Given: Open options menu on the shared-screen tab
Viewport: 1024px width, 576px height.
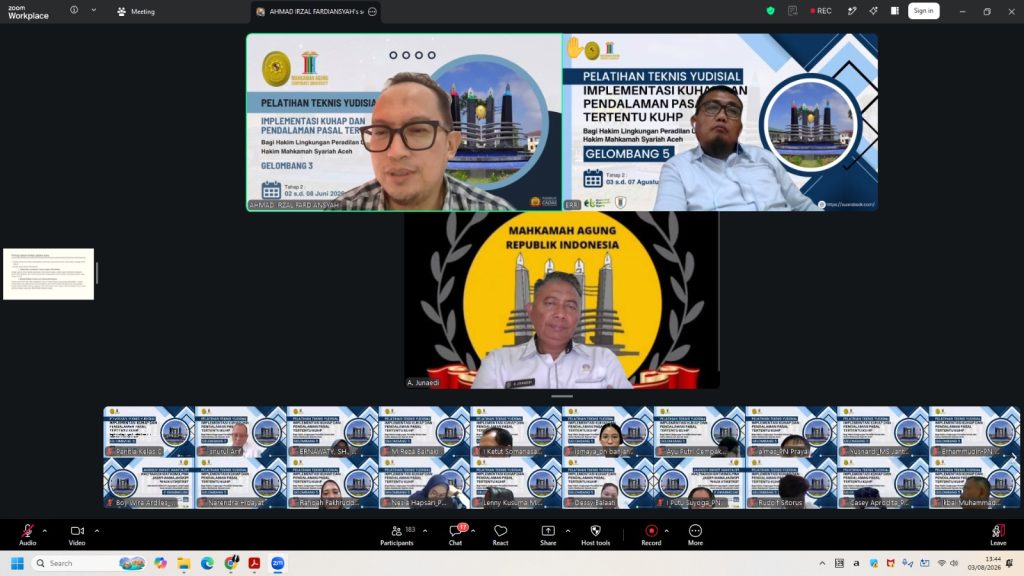Looking at the screenshot, I should 372,12.
